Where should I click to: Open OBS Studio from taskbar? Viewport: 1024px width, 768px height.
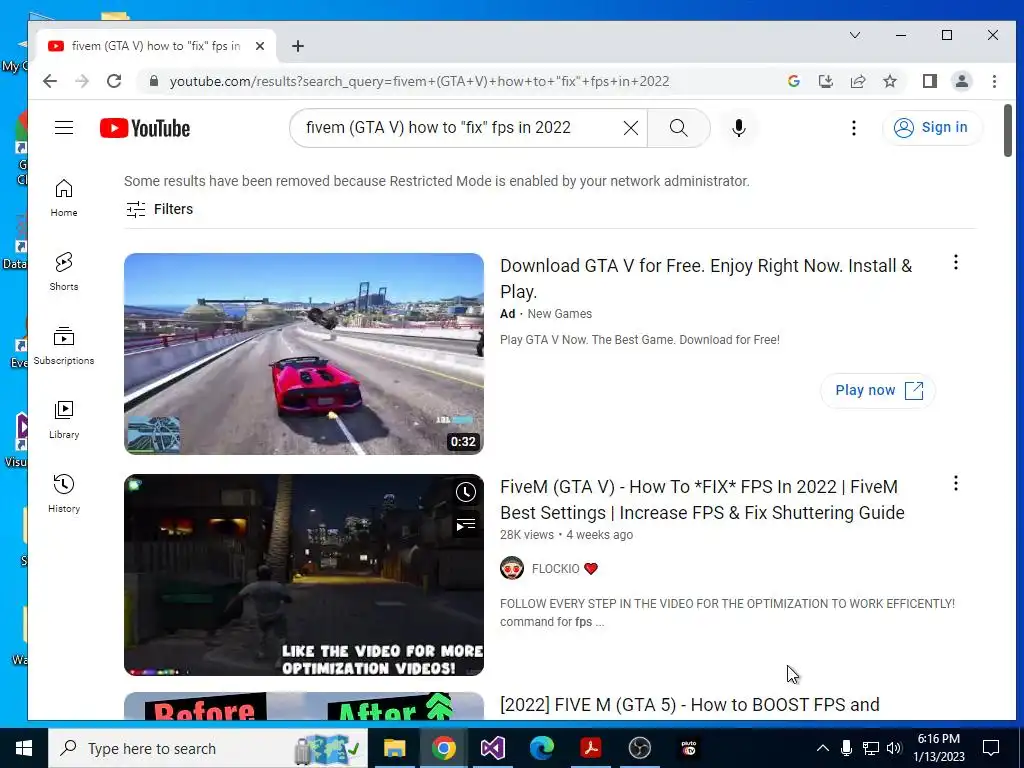coord(639,748)
